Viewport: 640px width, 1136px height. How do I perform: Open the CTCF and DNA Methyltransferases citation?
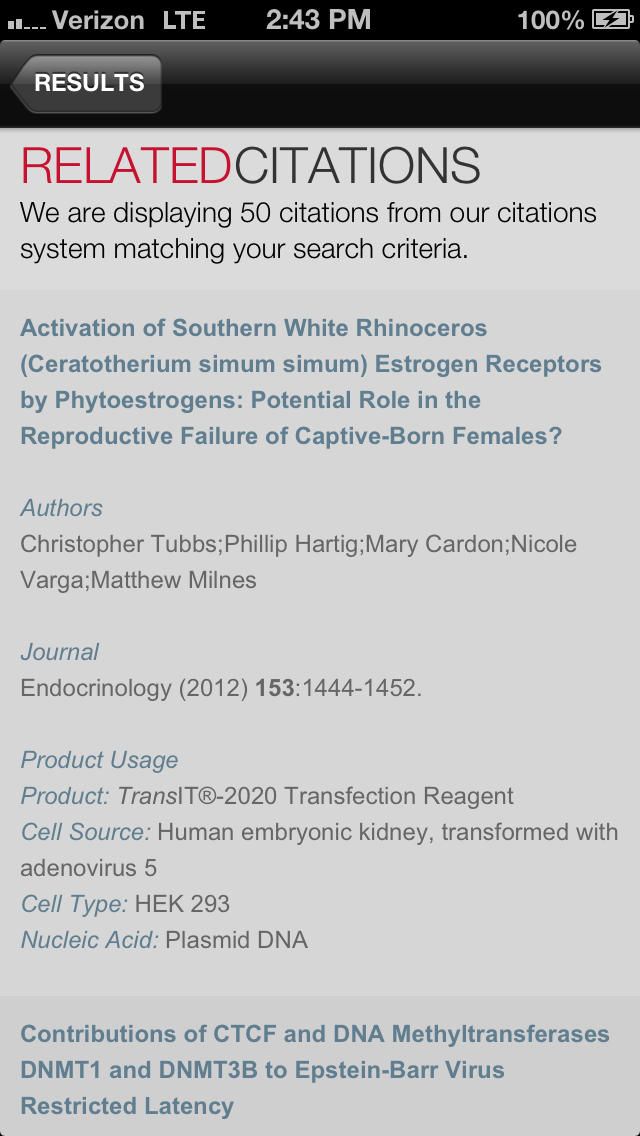coord(314,1069)
